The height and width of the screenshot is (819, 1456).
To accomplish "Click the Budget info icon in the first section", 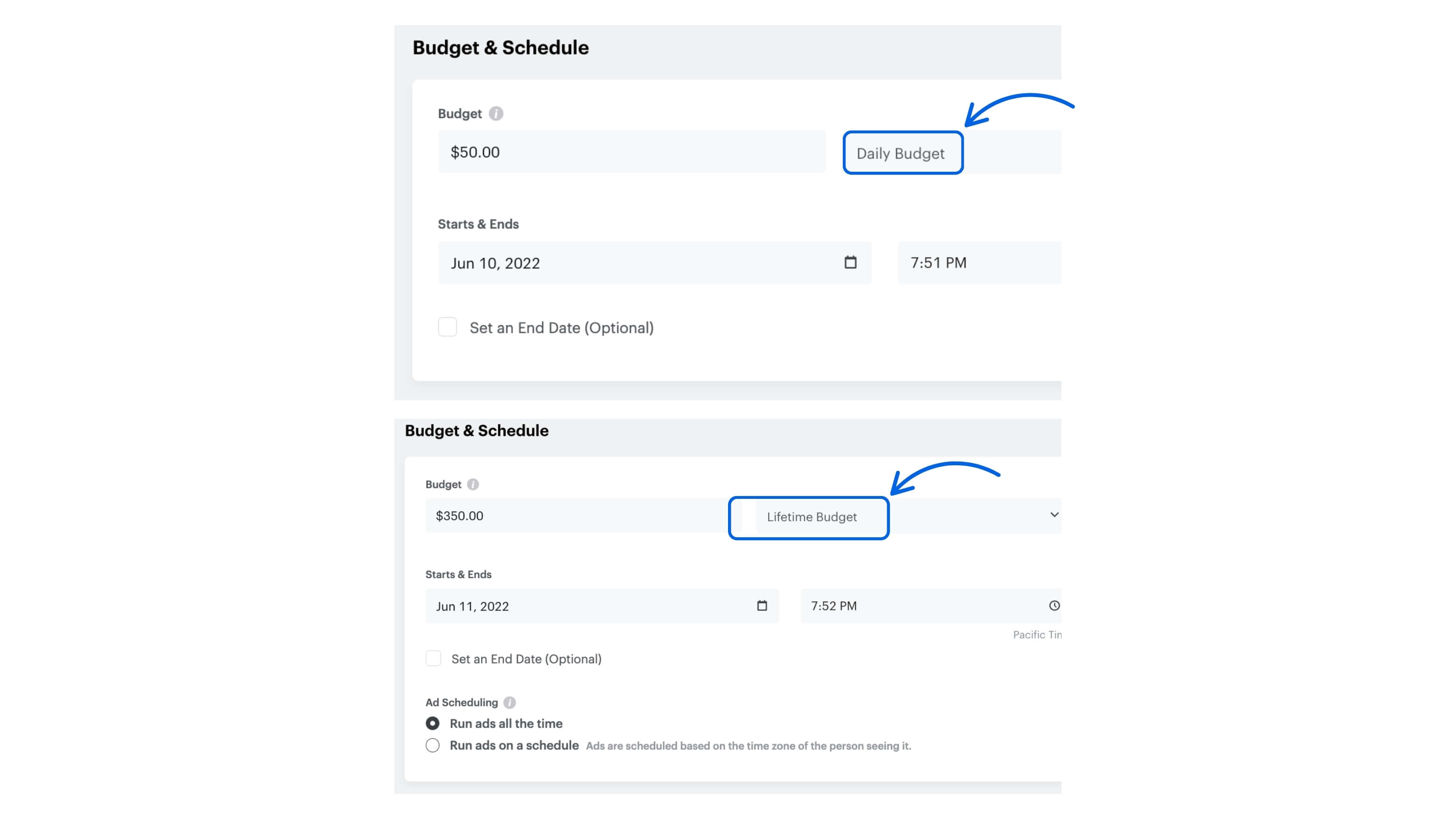I will (x=495, y=113).
